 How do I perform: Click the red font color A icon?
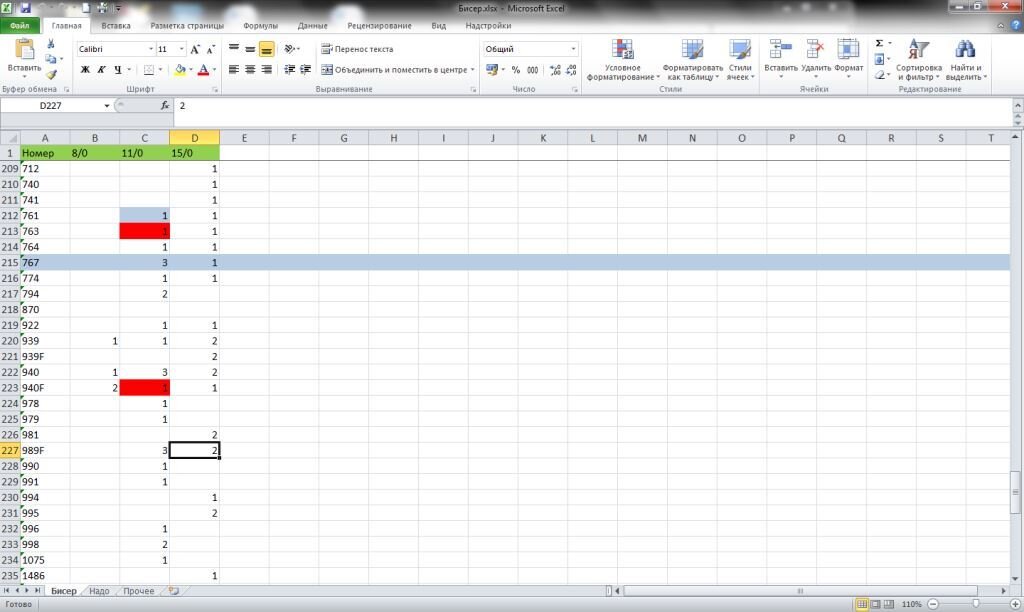pos(203,69)
